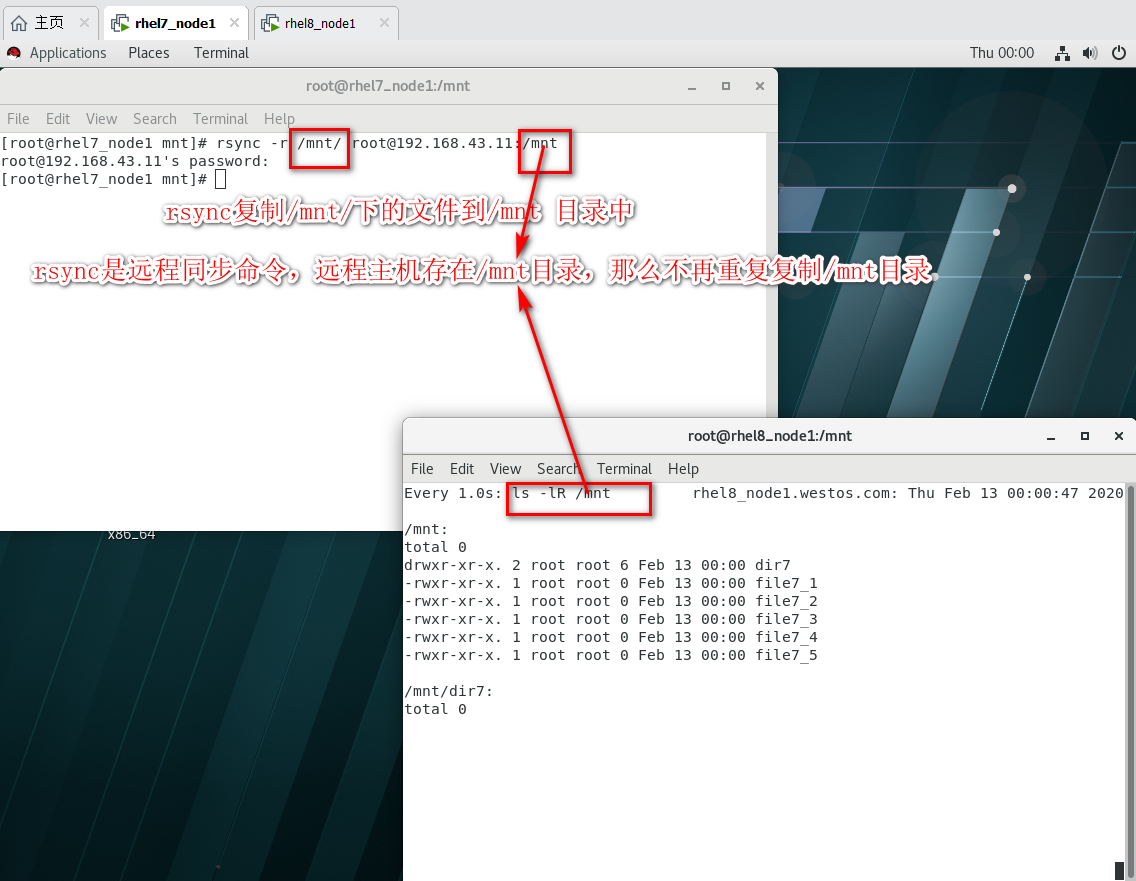Switch to the rhel7_node1 VM tab
Screen dimensions: 1136x881
click(175, 23)
